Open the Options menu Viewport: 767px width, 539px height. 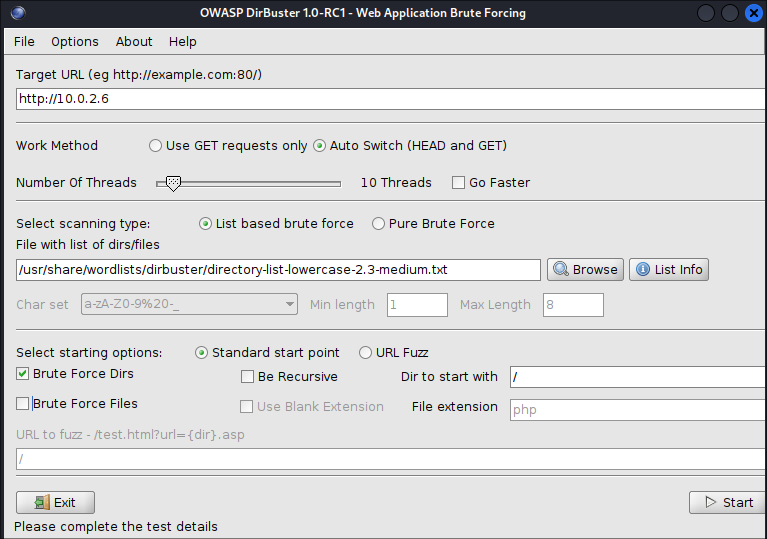pyautogui.click(x=75, y=42)
